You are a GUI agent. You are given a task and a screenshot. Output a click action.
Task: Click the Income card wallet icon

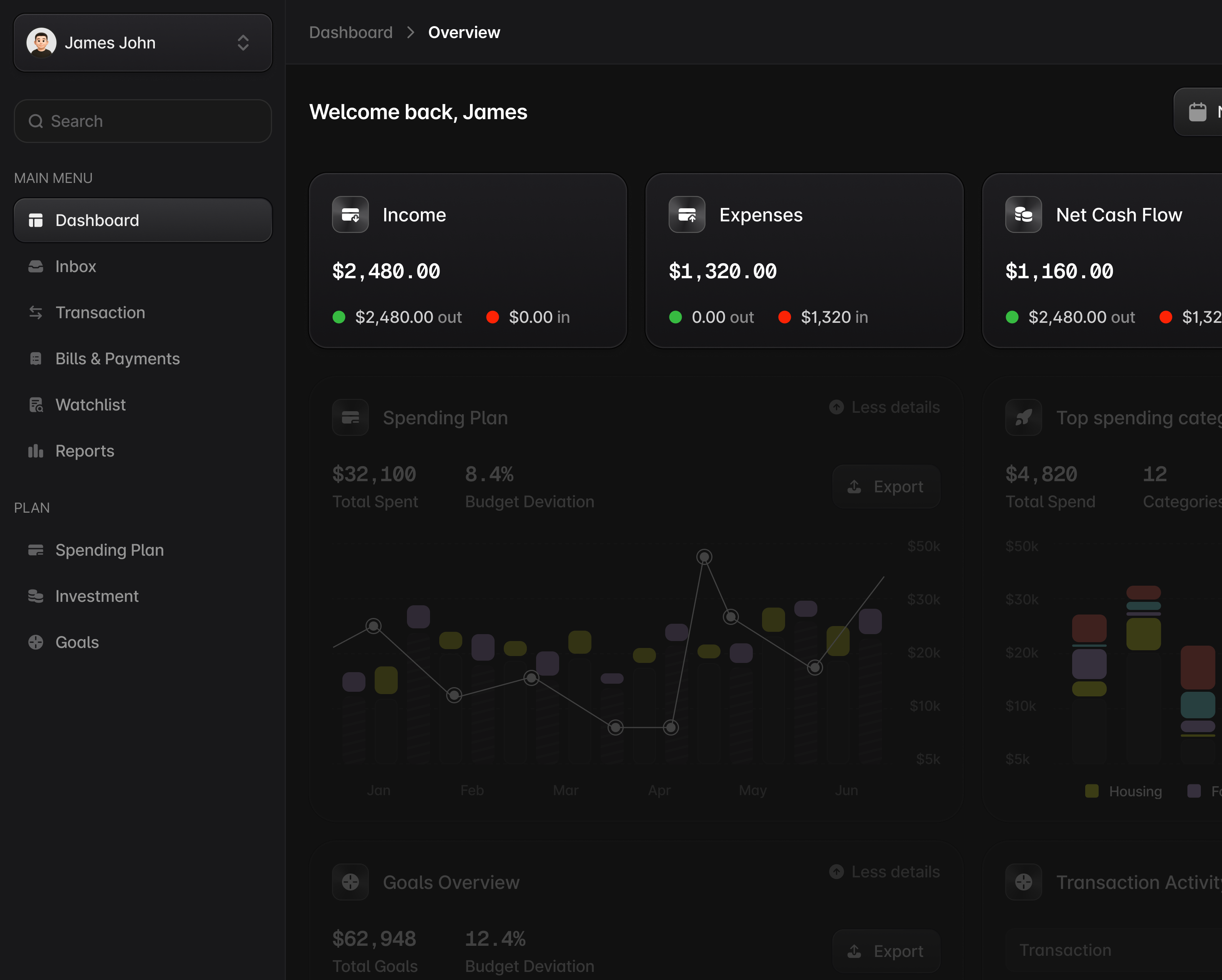coord(350,215)
